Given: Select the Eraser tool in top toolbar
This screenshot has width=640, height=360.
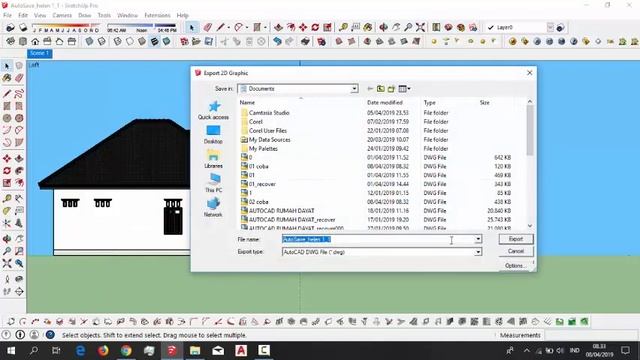Looking at the screenshot, I should coord(208,27).
